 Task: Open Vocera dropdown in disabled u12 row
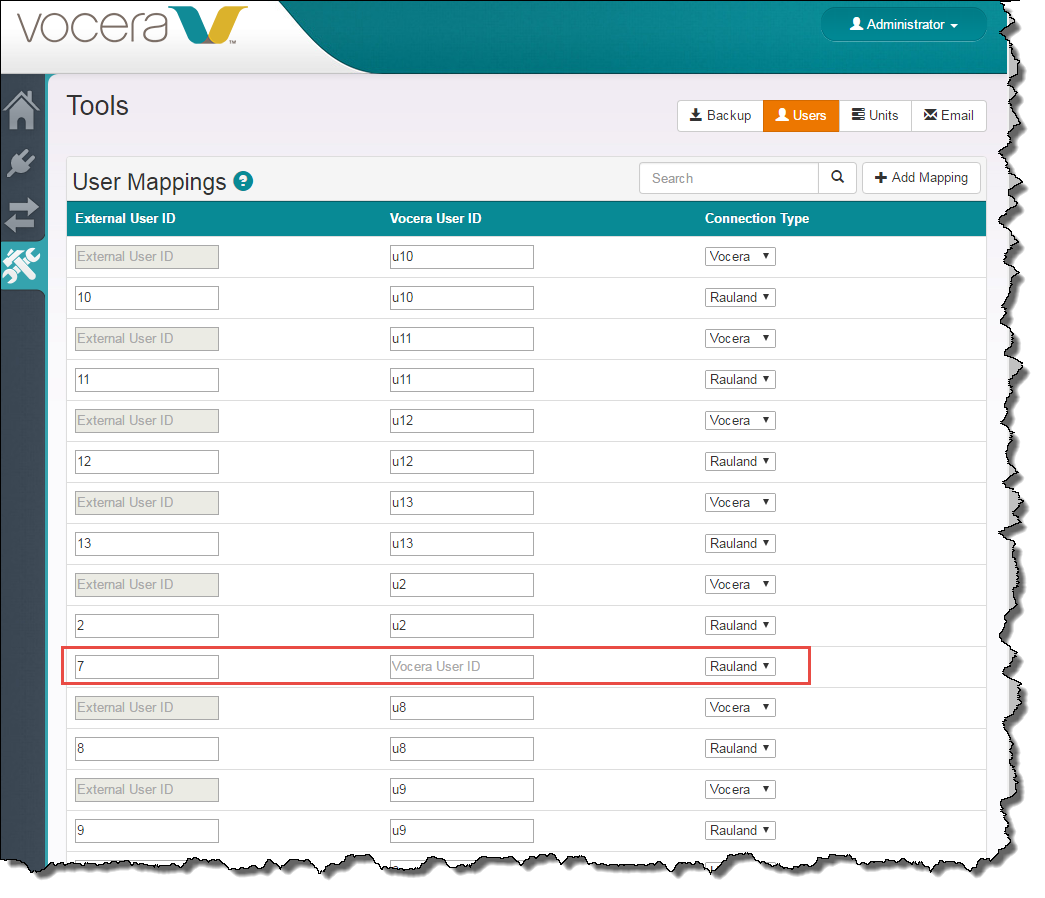pos(740,421)
